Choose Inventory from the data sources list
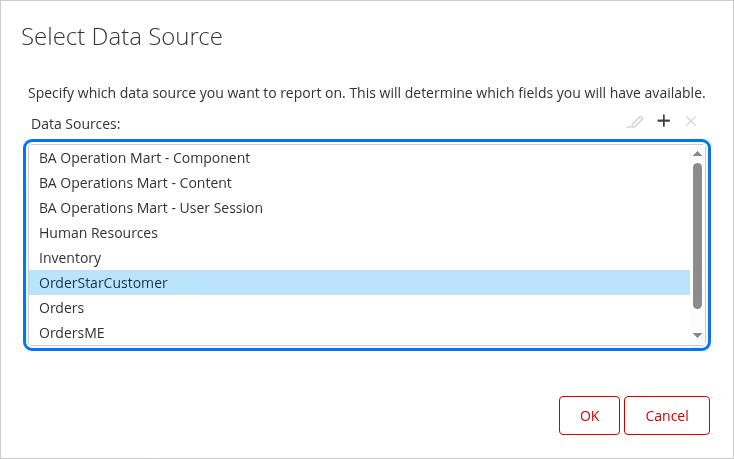This screenshot has width=734, height=459. pyautogui.click(x=70, y=258)
